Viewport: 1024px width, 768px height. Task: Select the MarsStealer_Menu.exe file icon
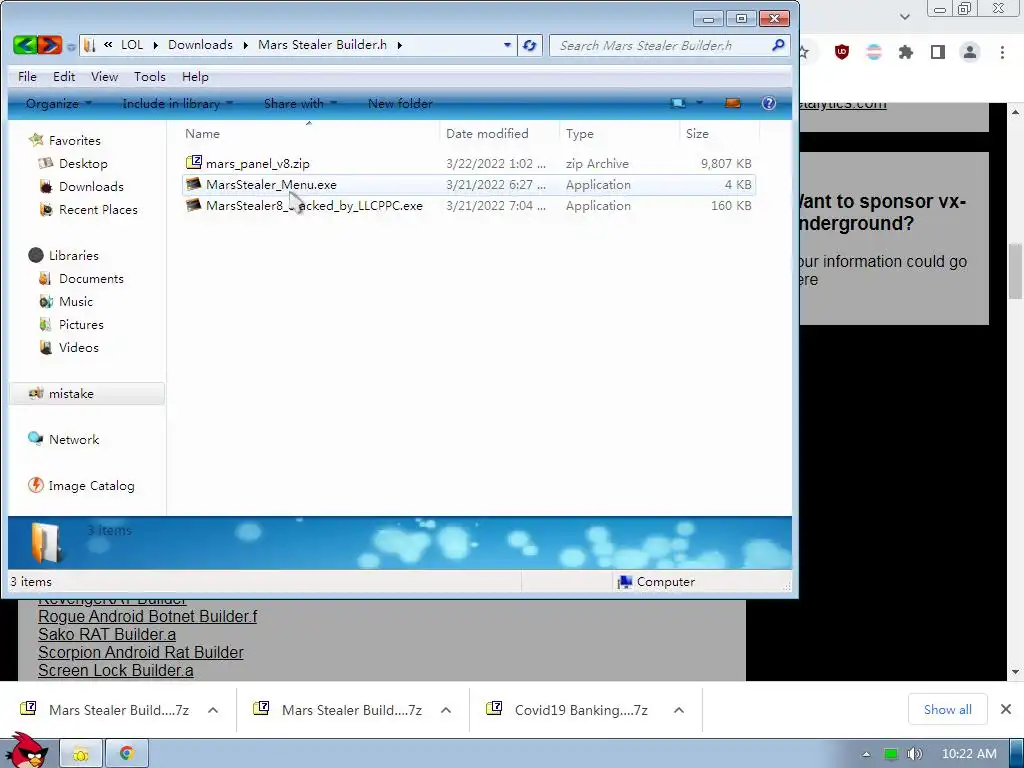(x=193, y=184)
